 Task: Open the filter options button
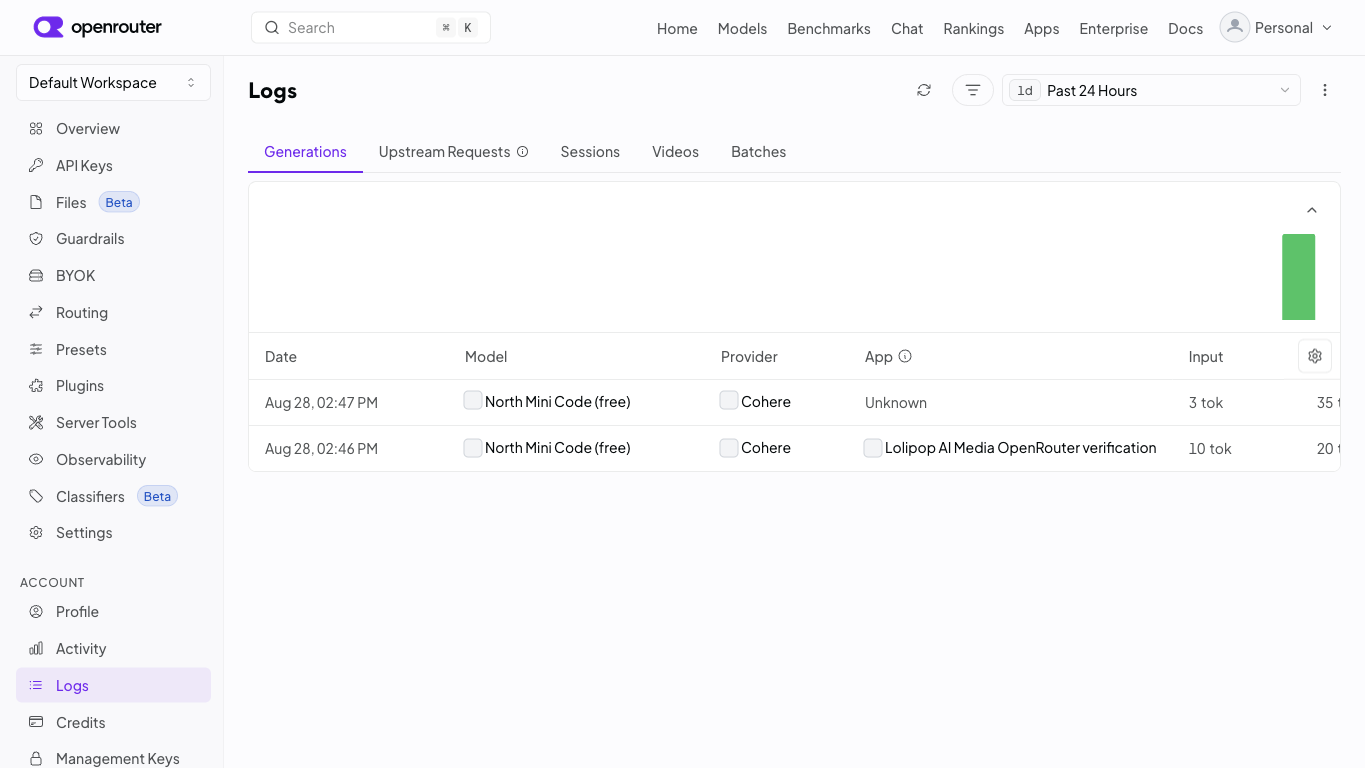[973, 90]
